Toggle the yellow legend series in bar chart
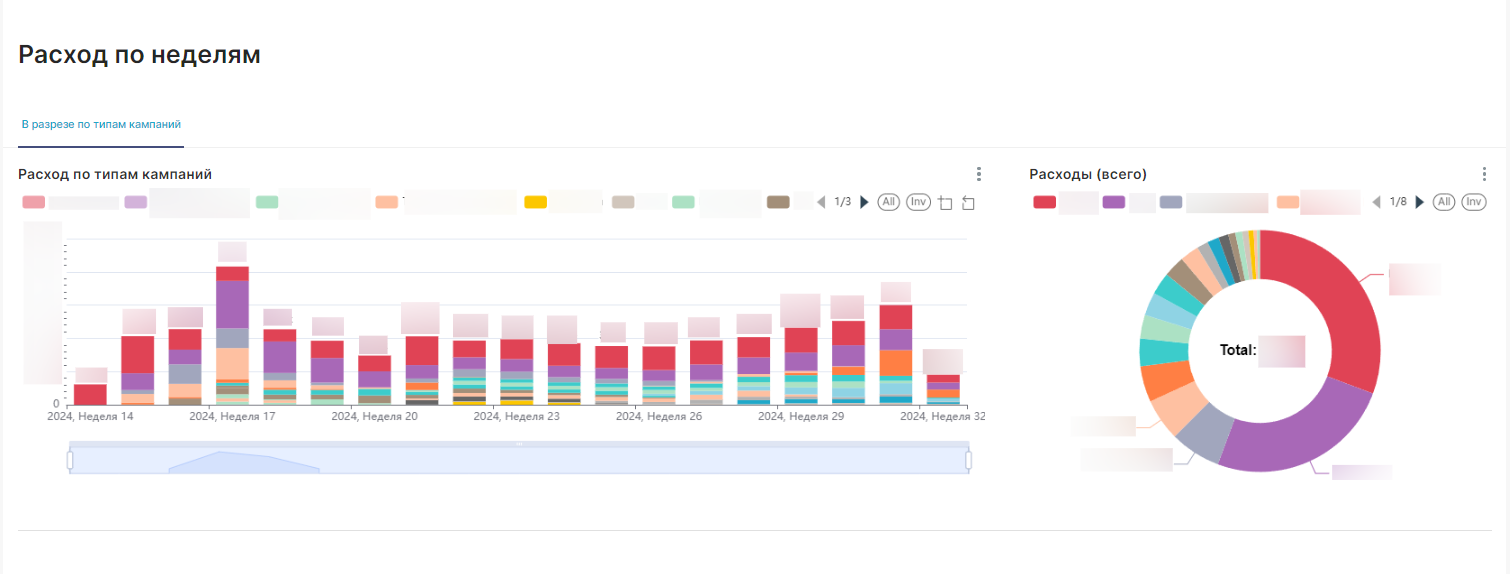The width and height of the screenshot is (1510, 574). pyautogui.click(x=536, y=202)
